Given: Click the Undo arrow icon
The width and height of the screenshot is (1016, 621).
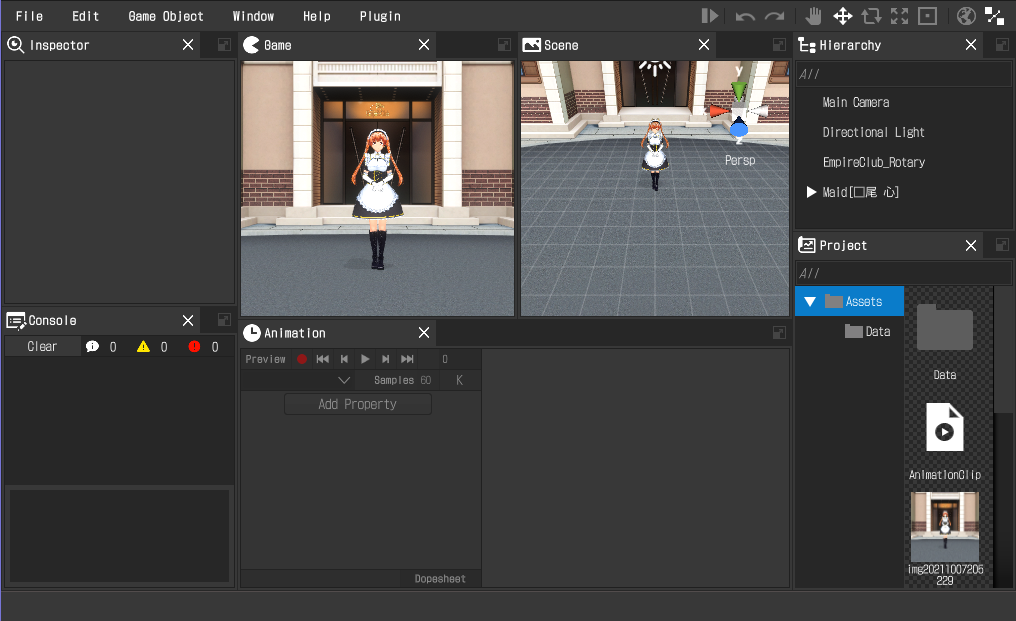Looking at the screenshot, I should click(x=745, y=16).
